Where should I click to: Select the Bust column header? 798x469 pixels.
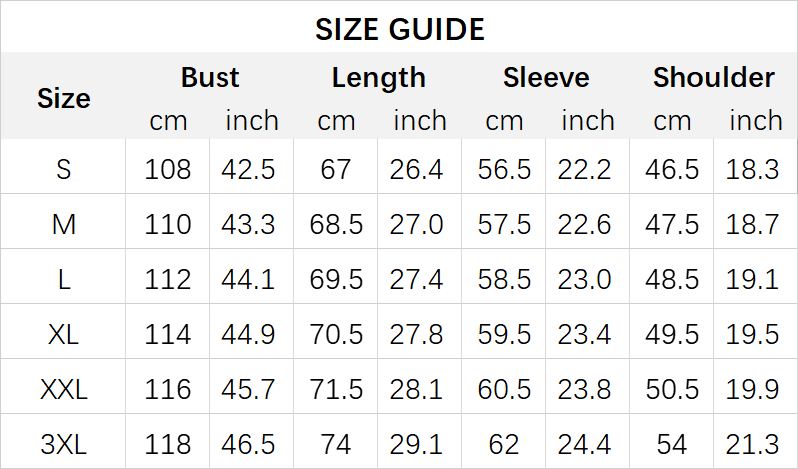click(x=210, y=78)
